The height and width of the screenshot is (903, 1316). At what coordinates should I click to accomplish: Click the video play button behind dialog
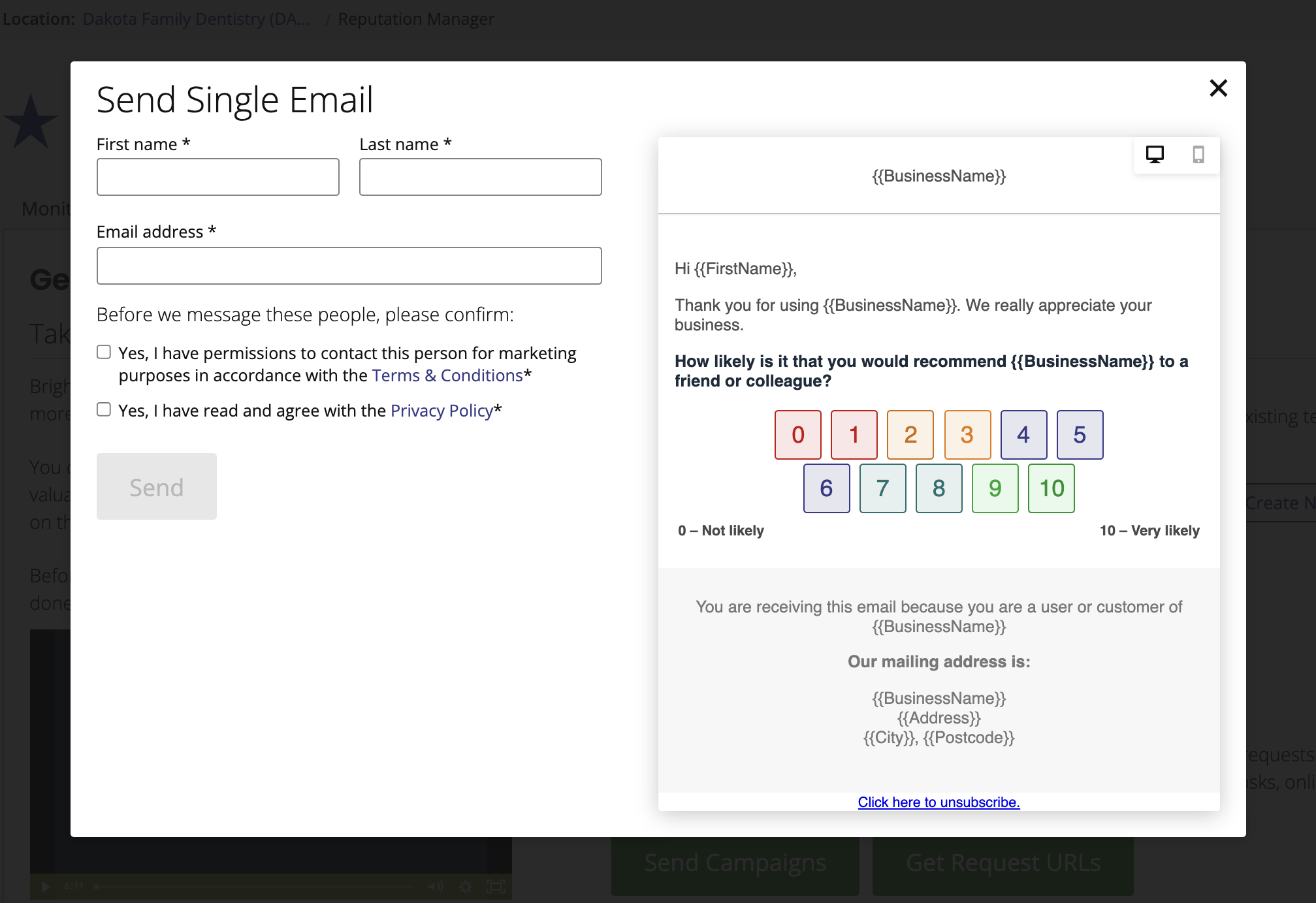click(x=46, y=887)
